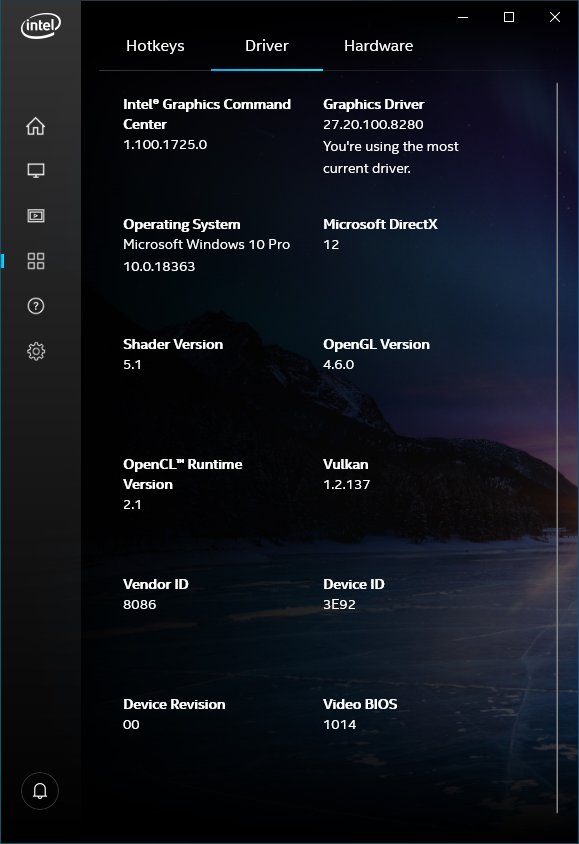Image resolution: width=579 pixels, height=844 pixels.
Task: Select the Graphics Driver version 27.20.100.8280
Action: (373, 124)
